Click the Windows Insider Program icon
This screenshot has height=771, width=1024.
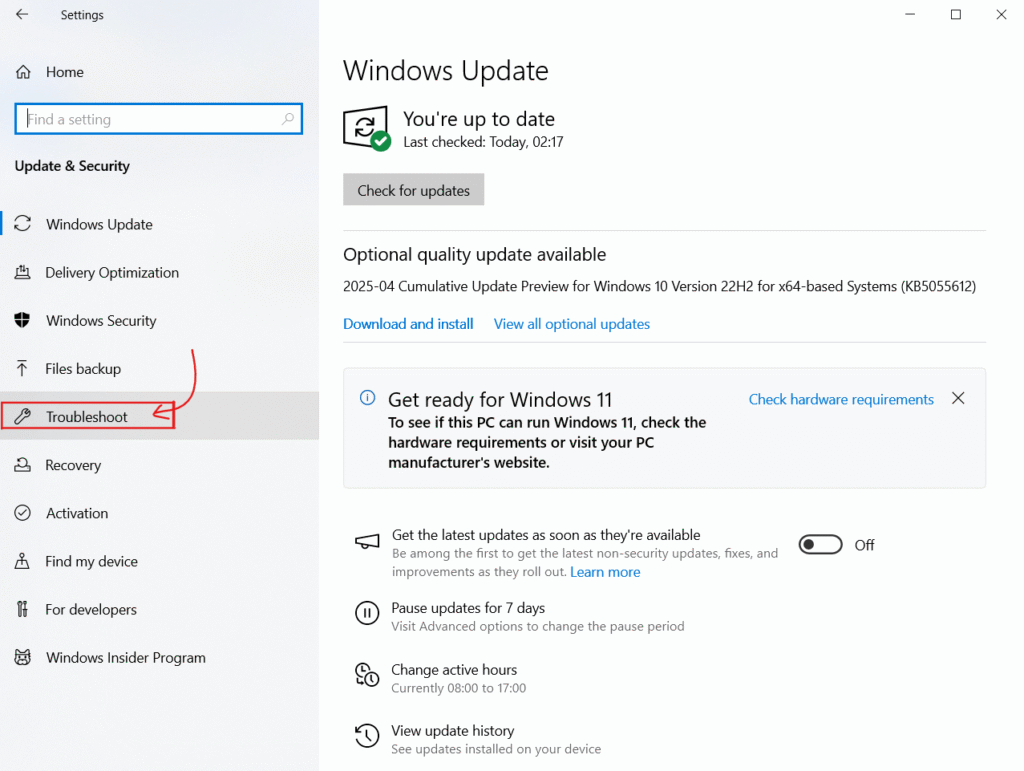[23, 658]
